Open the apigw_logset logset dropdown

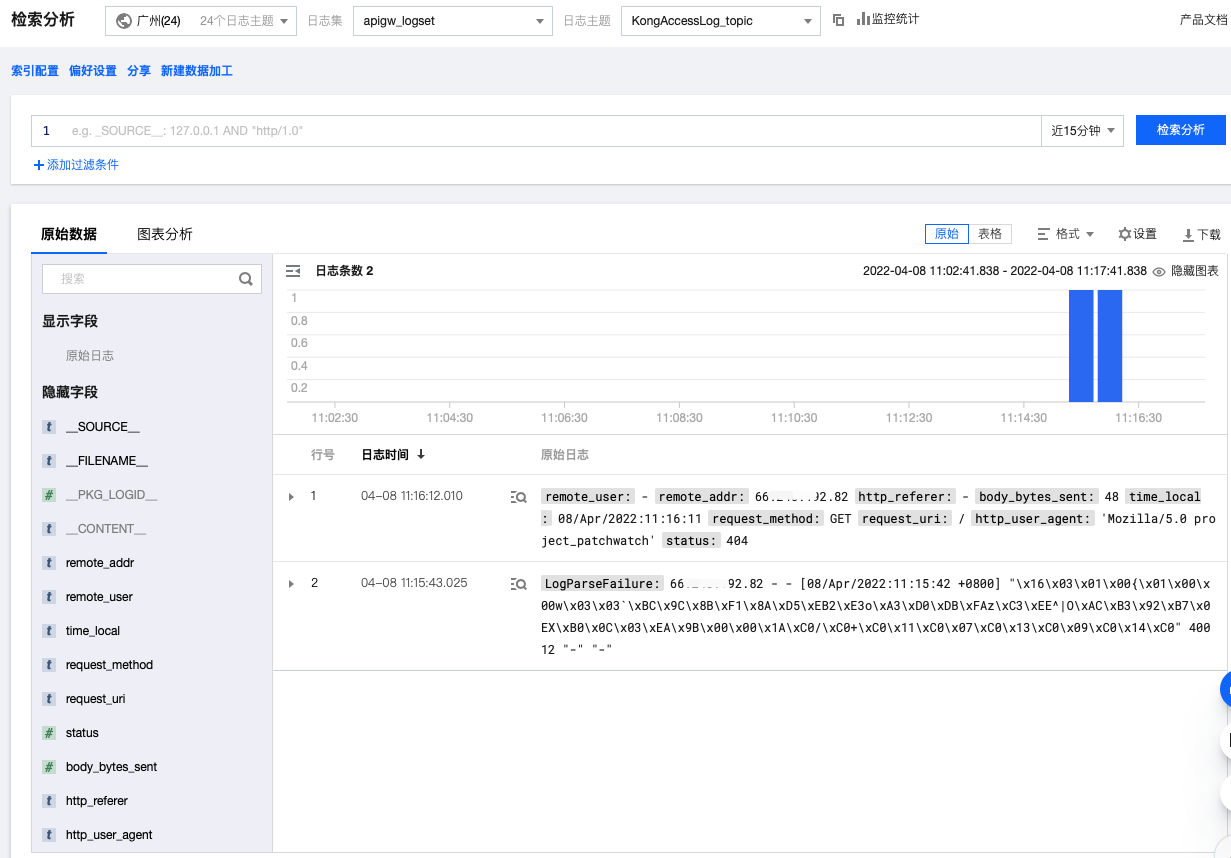point(453,20)
